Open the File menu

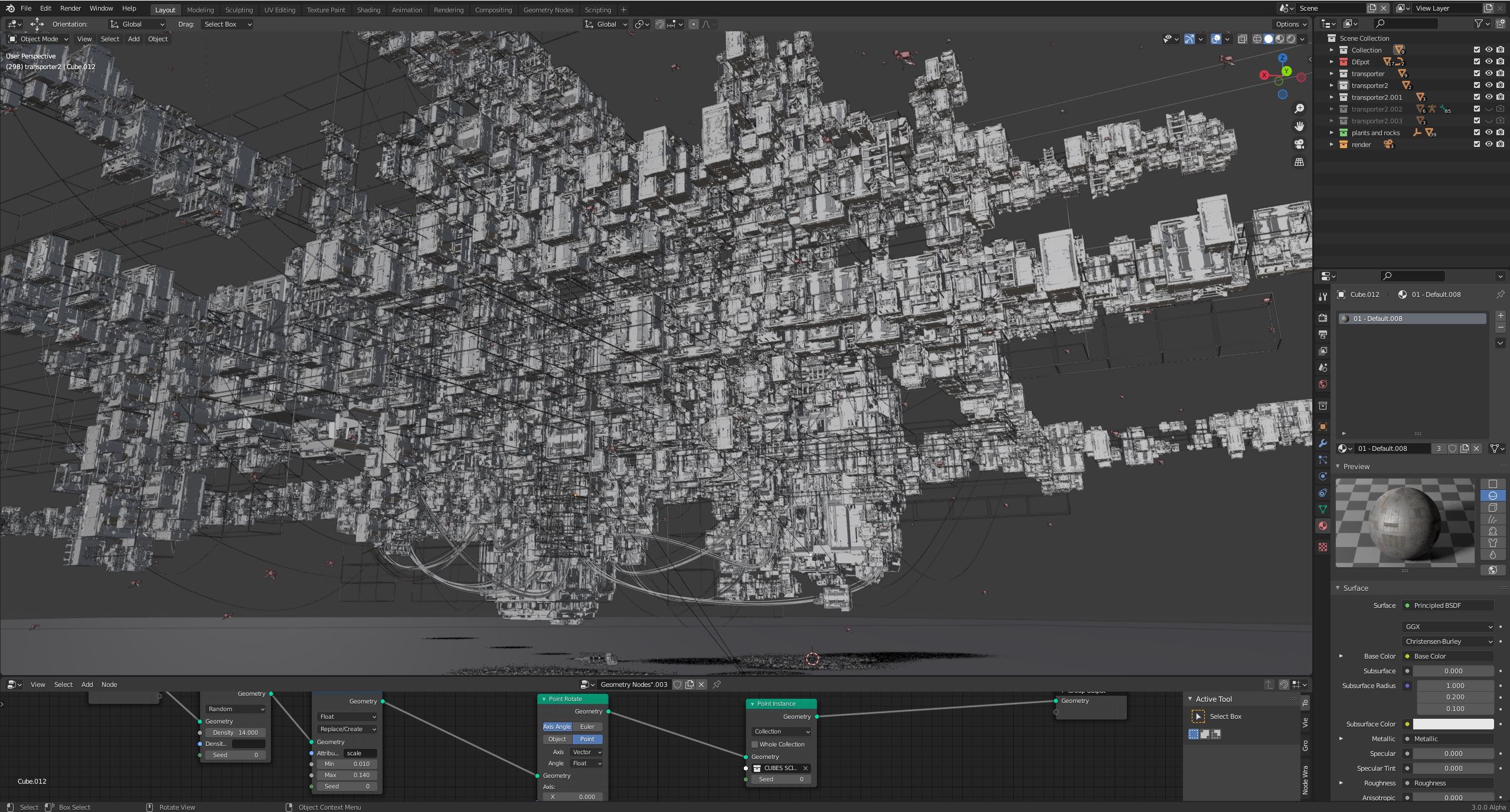[26, 8]
